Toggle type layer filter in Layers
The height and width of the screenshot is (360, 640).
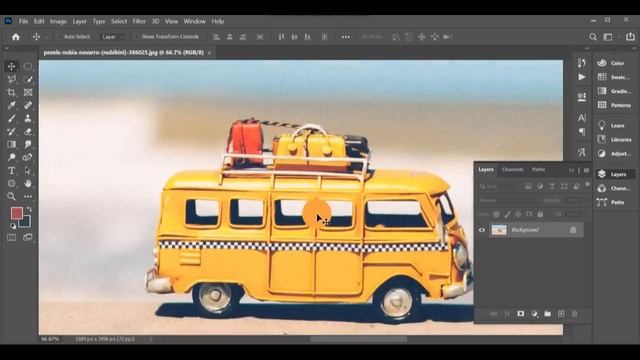(552, 187)
